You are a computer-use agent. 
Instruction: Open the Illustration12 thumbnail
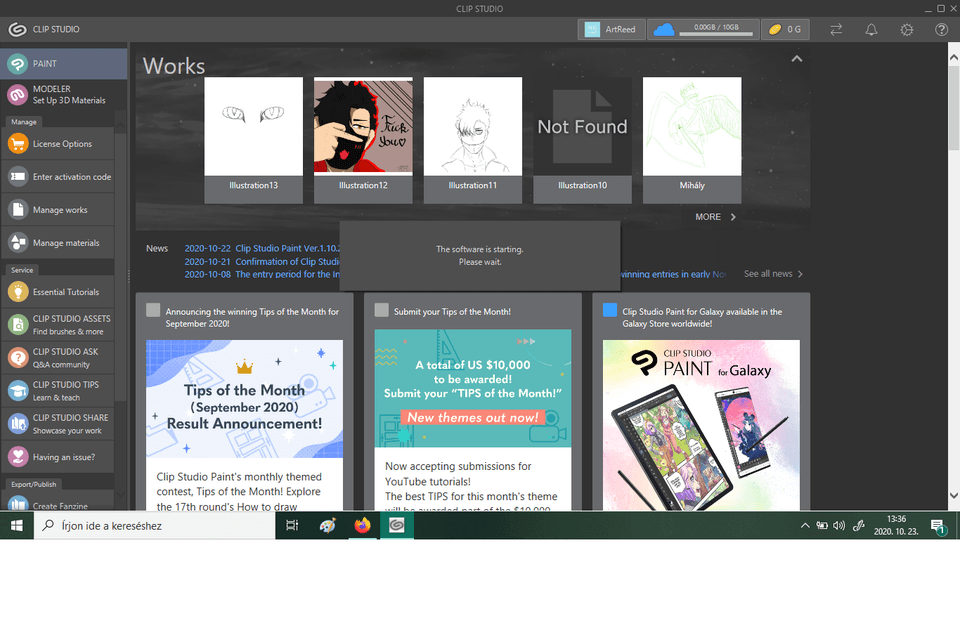(x=362, y=126)
